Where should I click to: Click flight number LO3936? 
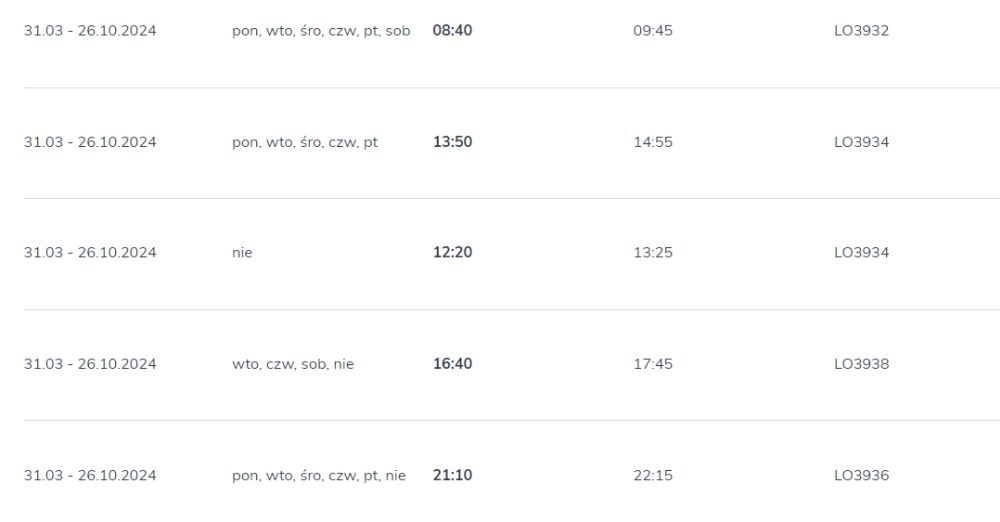(861, 475)
